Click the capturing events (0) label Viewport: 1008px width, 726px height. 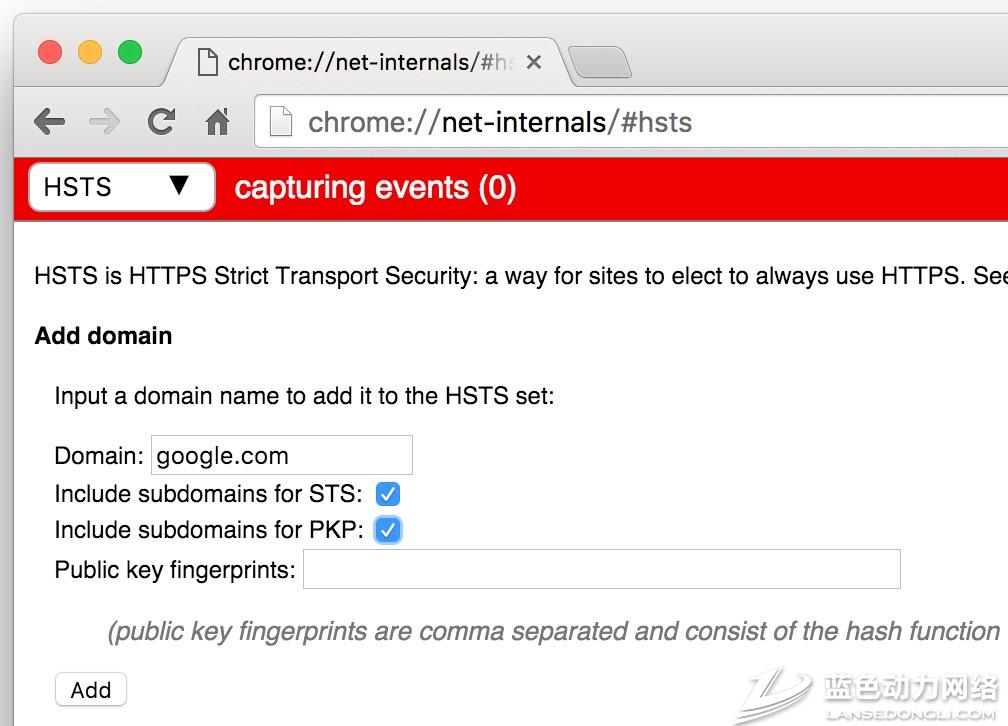[375, 188]
